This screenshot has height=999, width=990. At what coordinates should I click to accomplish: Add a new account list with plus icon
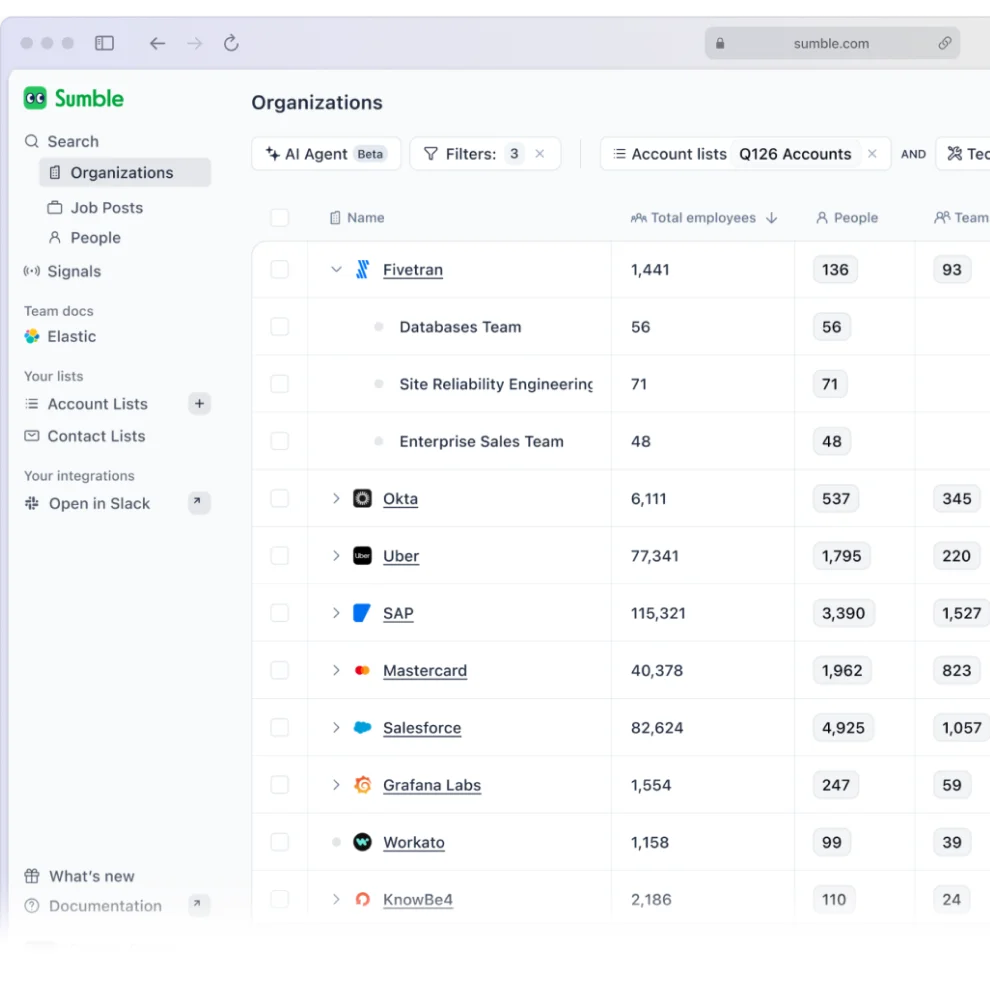(199, 403)
